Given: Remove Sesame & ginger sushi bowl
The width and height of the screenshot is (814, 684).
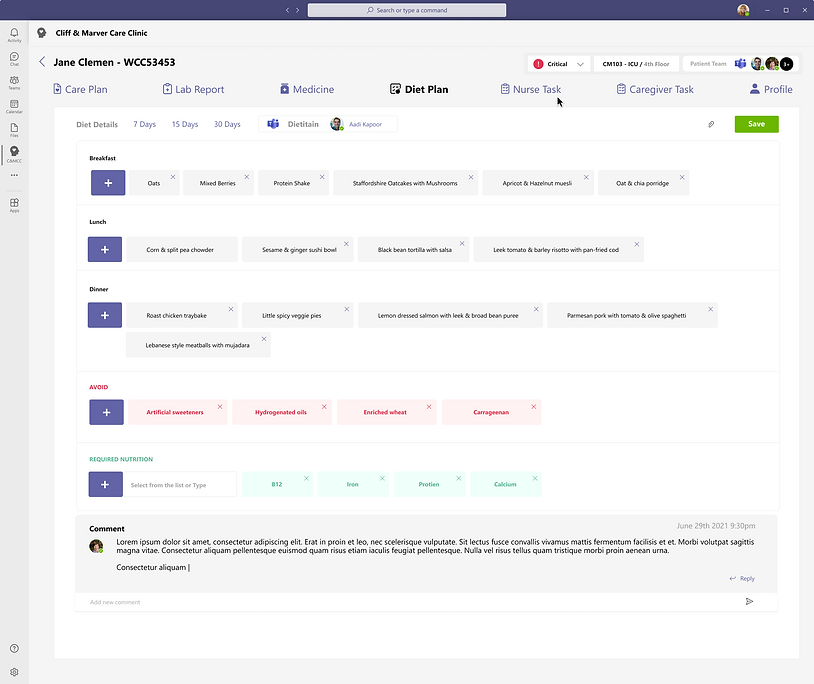Looking at the screenshot, I should [x=346, y=243].
